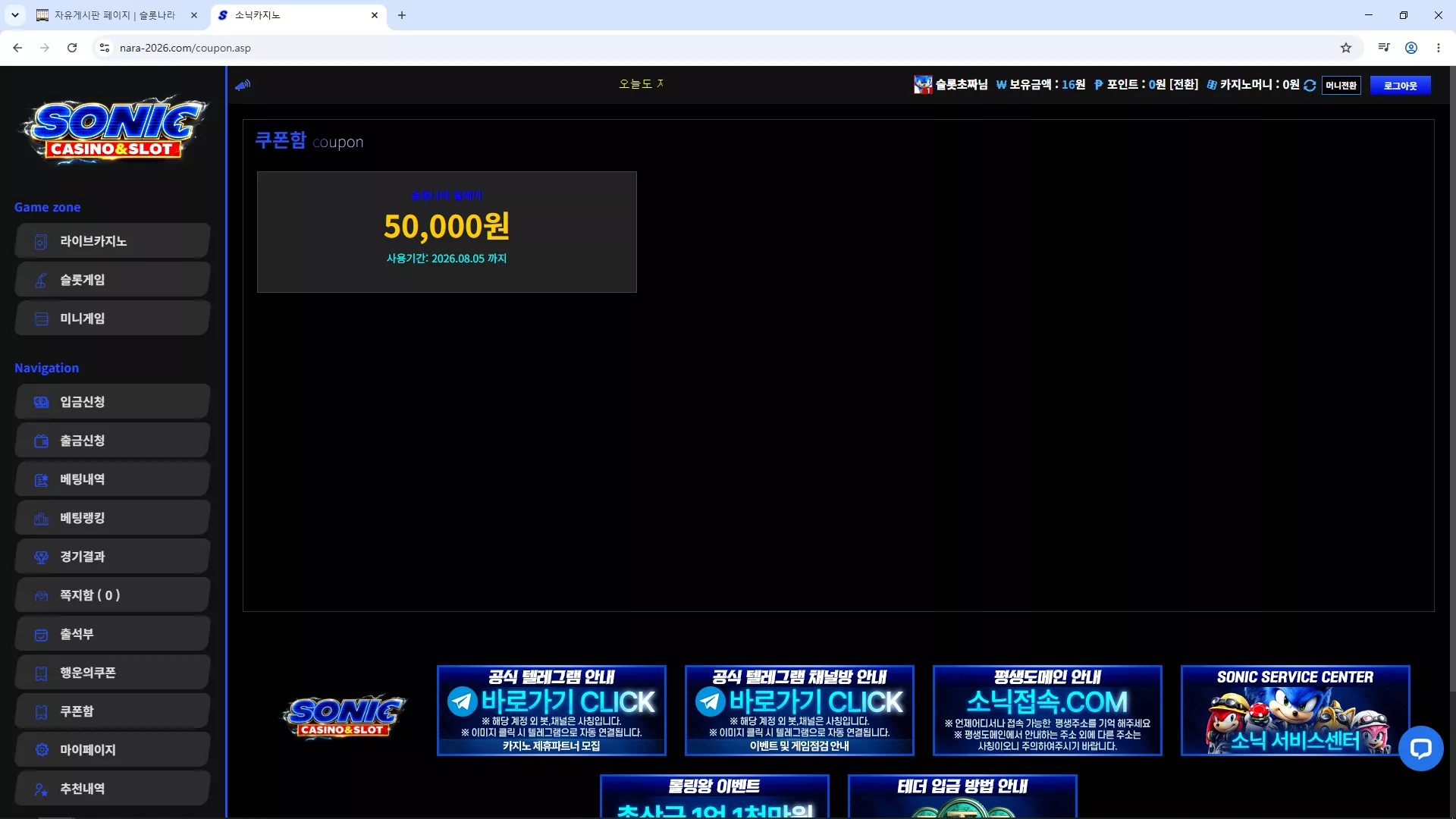Click the 머니전환 button

coord(1341,86)
